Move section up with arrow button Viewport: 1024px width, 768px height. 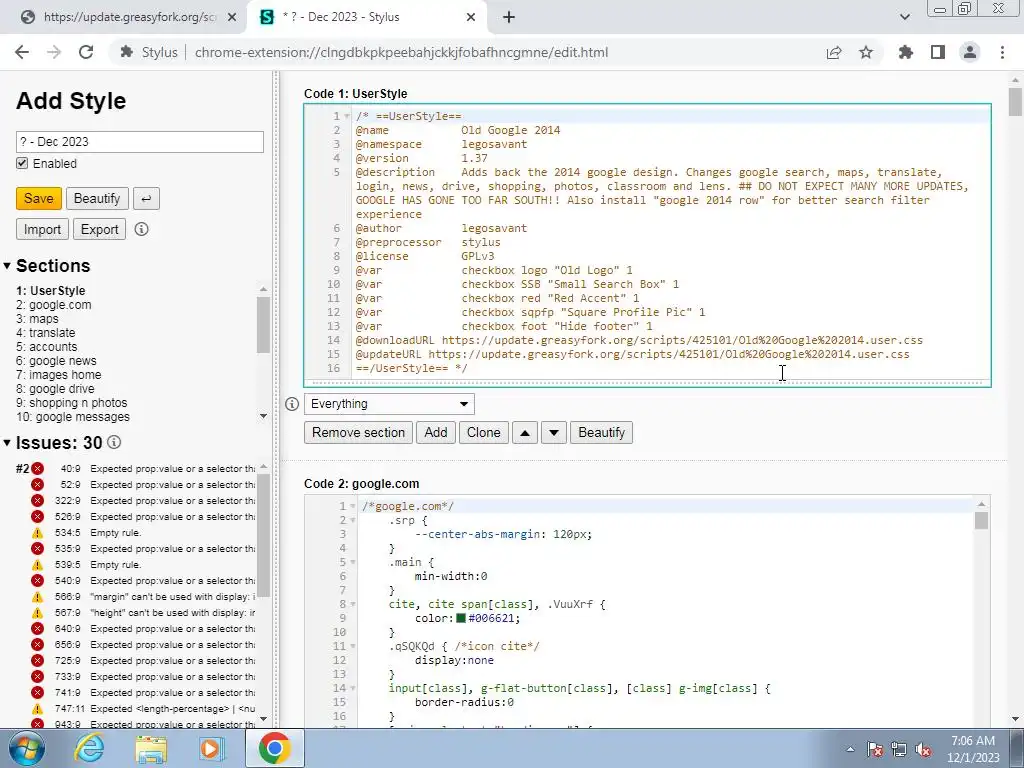pyautogui.click(x=524, y=432)
